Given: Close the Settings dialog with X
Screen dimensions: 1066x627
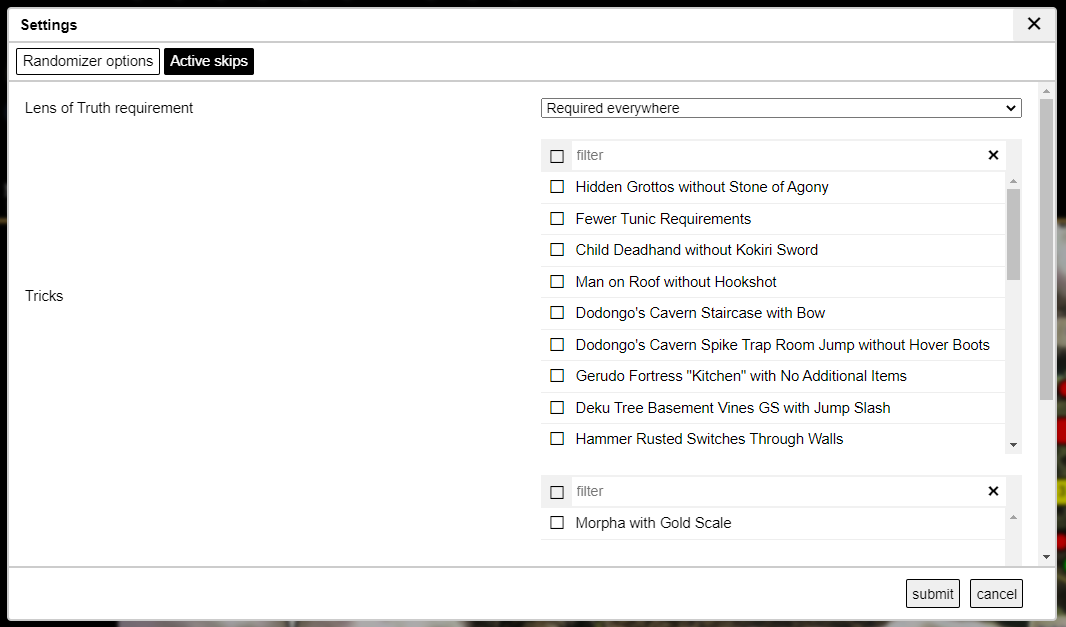Looking at the screenshot, I should [1034, 24].
